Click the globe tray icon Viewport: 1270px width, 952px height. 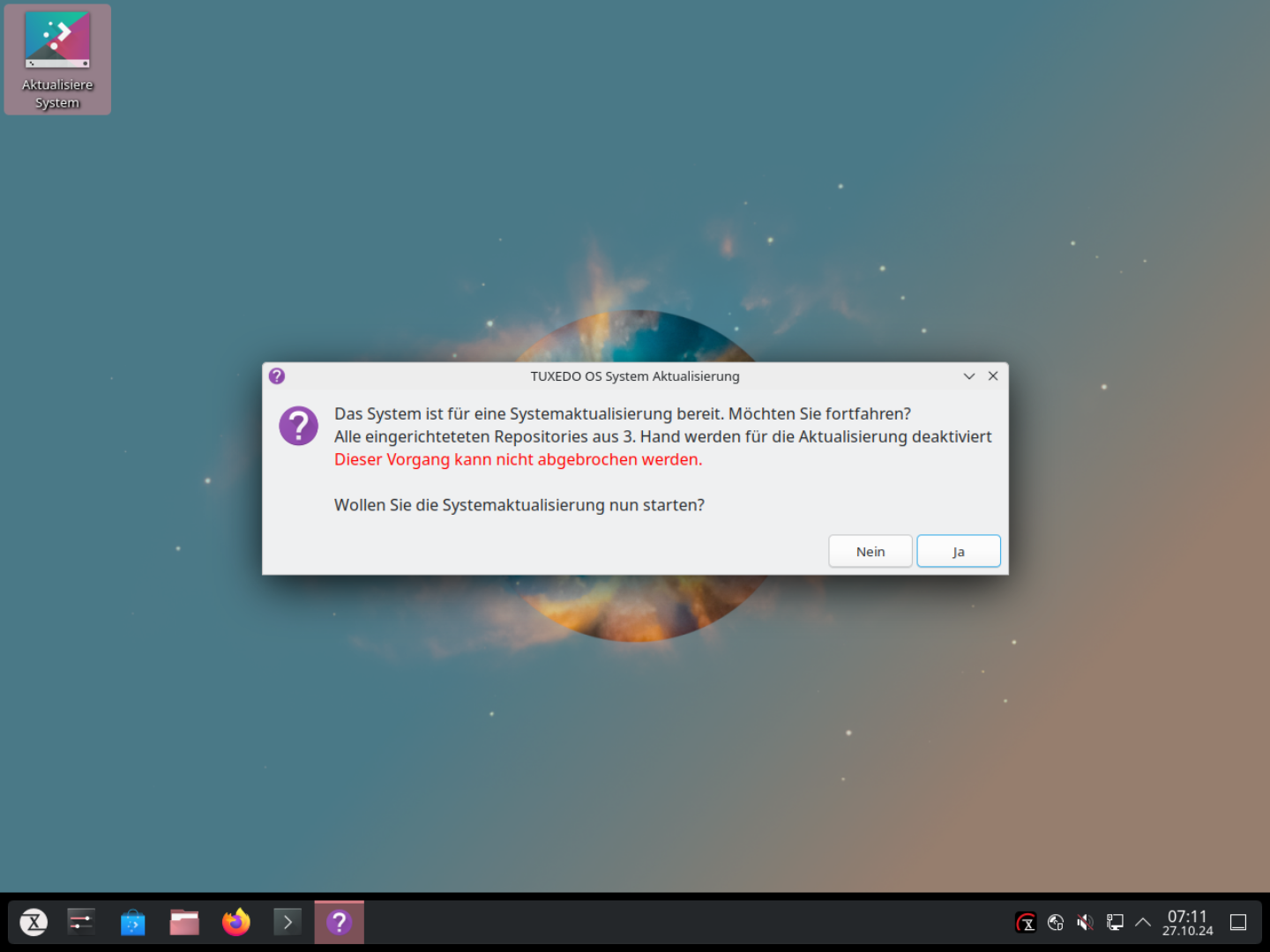[x=1056, y=922]
